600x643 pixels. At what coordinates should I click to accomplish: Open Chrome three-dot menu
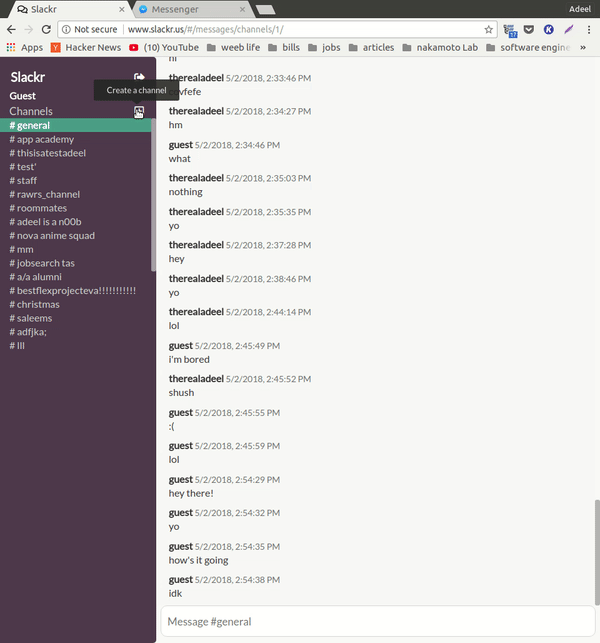point(589,30)
